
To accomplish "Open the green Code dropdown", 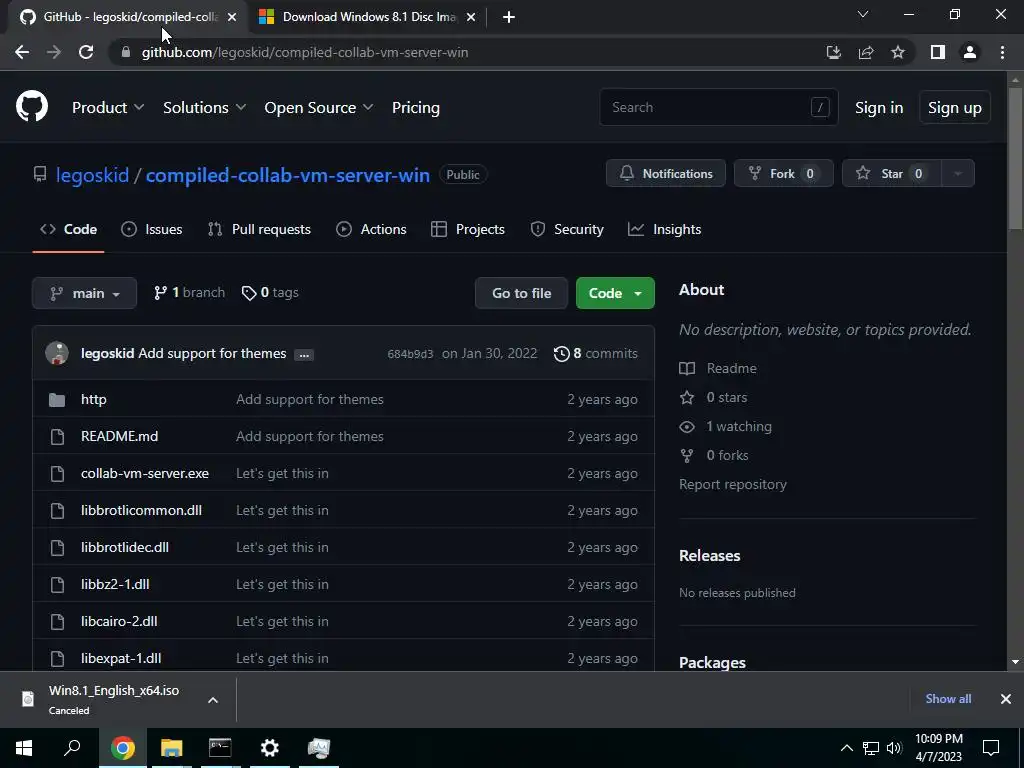I will [x=615, y=293].
